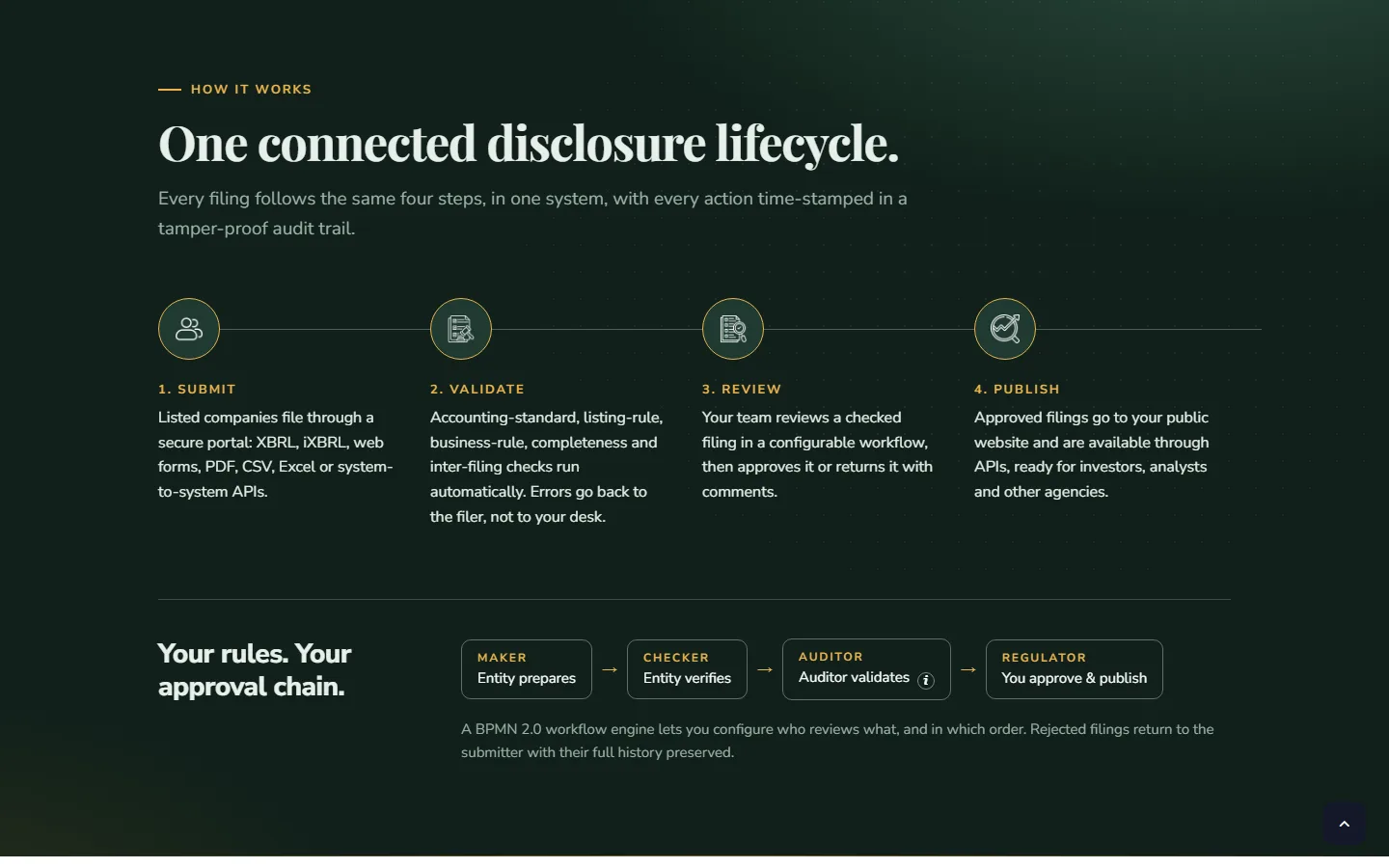The width and height of the screenshot is (1389, 868).
Task: Select the Maker 'Entity prepares' card
Action: tap(527, 669)
